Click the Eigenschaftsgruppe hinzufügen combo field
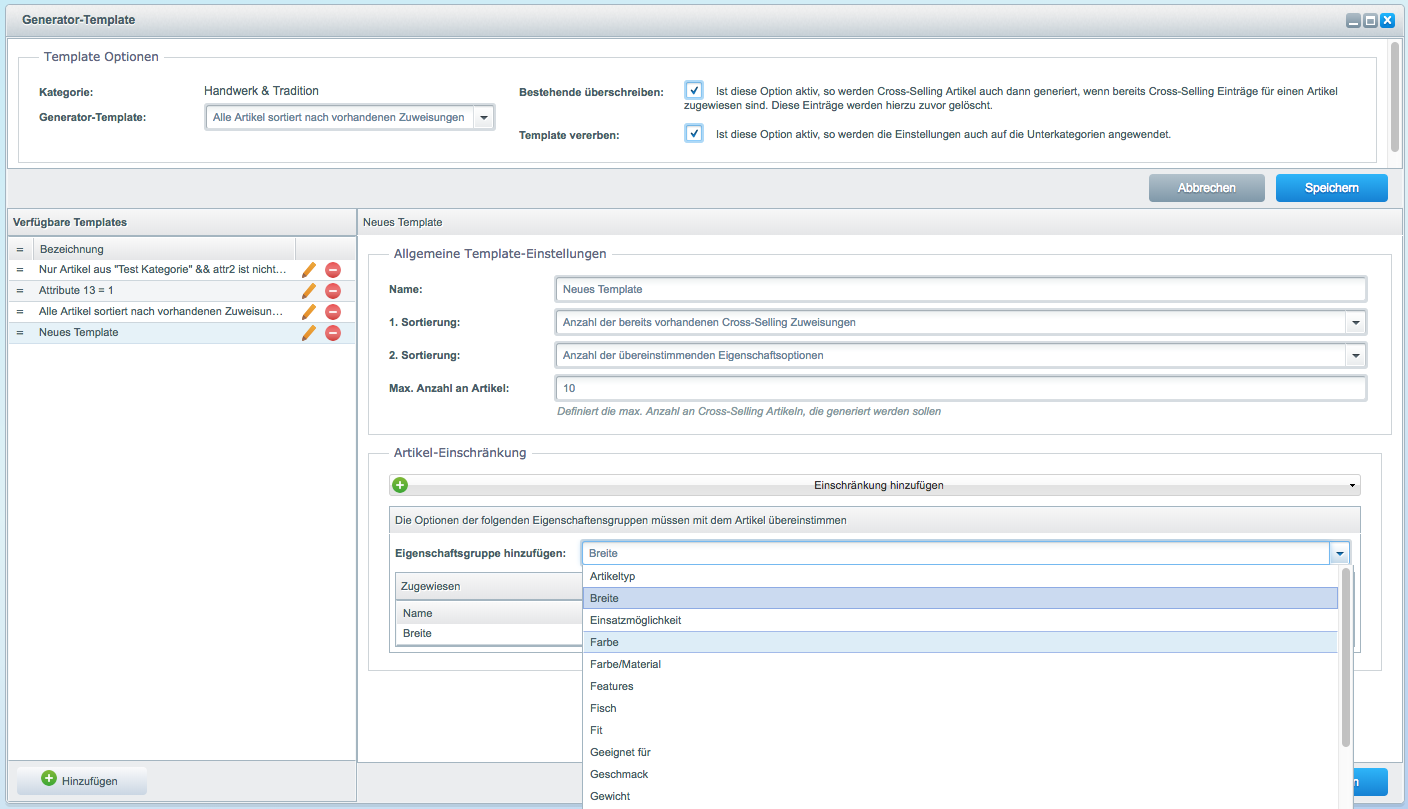 (x=956, y=553)
